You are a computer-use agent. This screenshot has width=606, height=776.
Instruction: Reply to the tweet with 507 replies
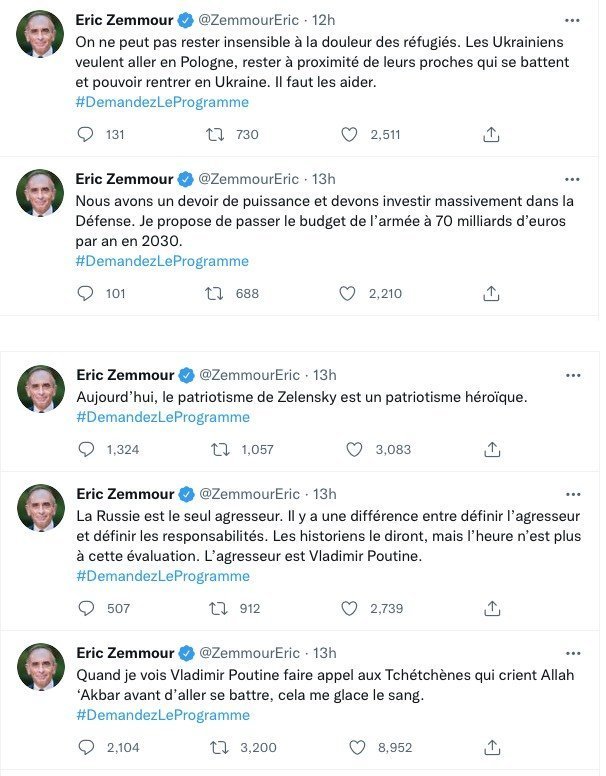86,608
